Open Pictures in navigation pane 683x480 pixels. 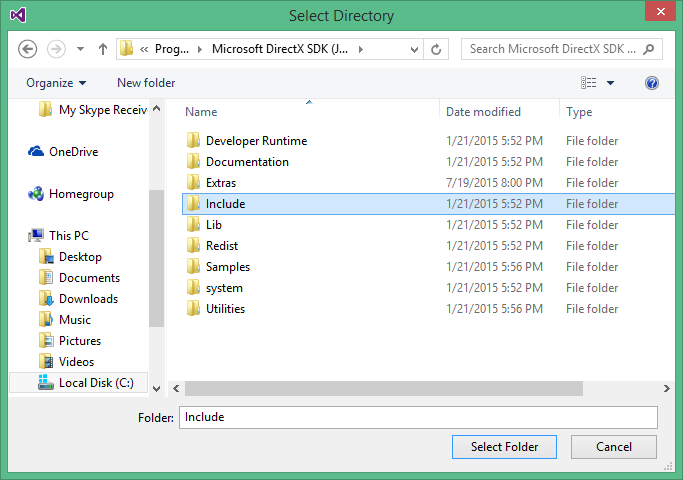click(70, 341)
